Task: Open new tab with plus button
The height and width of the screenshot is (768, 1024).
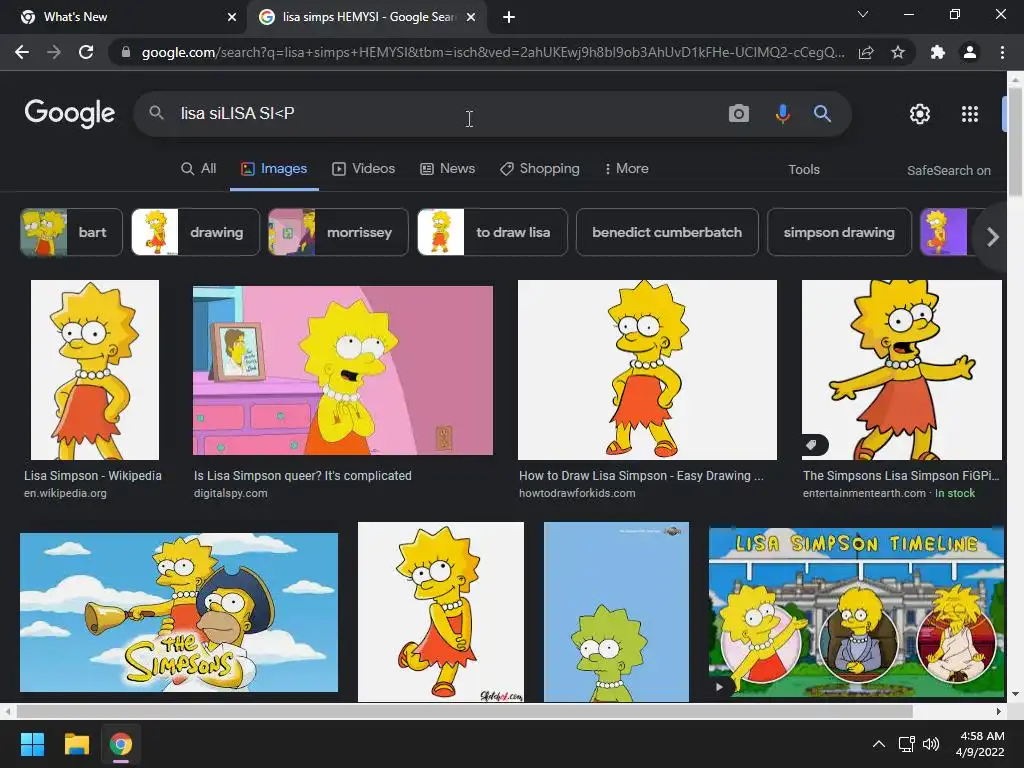Action: point(509,17)
